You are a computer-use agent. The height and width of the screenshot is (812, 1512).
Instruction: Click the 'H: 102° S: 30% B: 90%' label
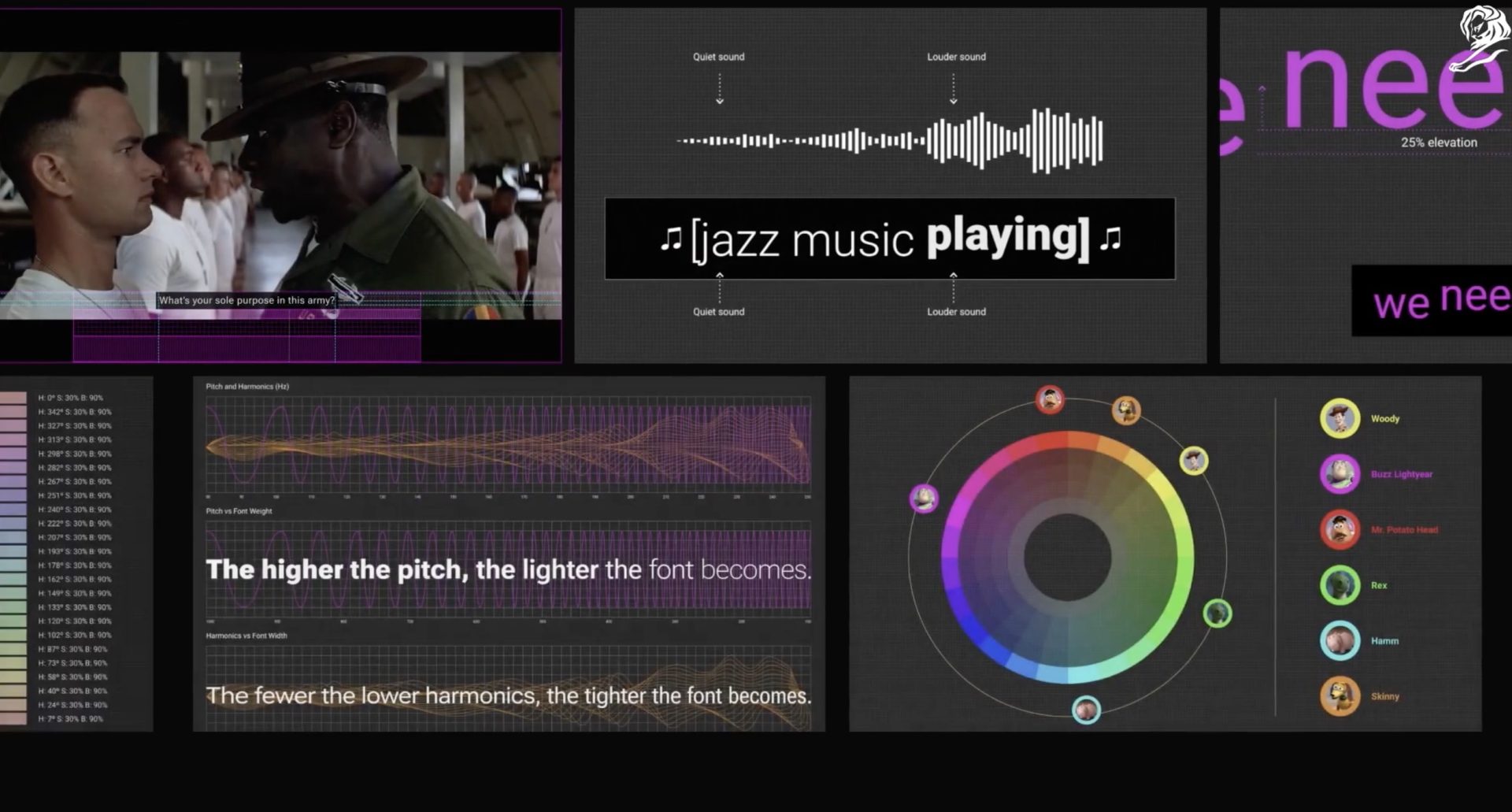(75, 635)
